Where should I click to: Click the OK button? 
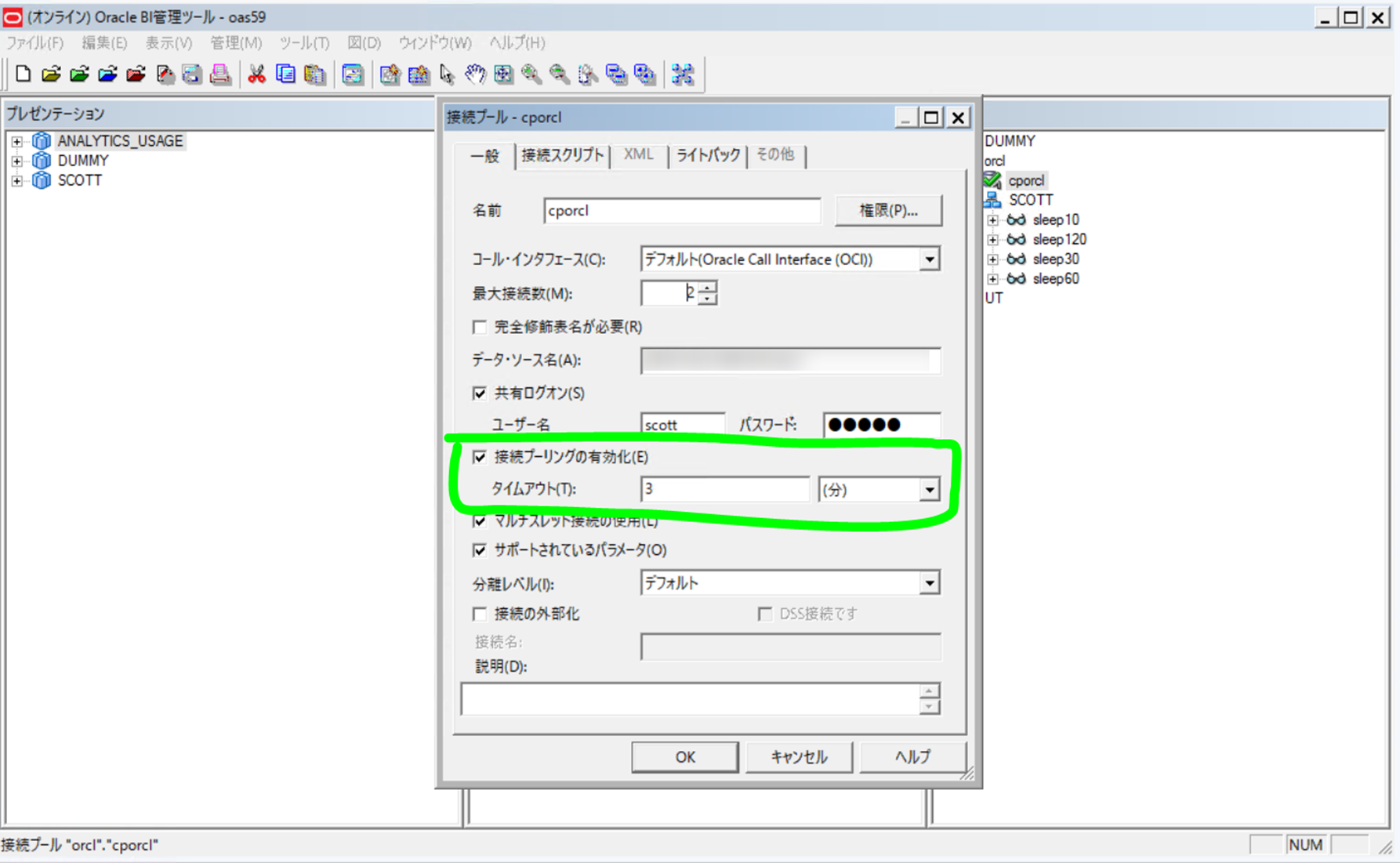685,757
